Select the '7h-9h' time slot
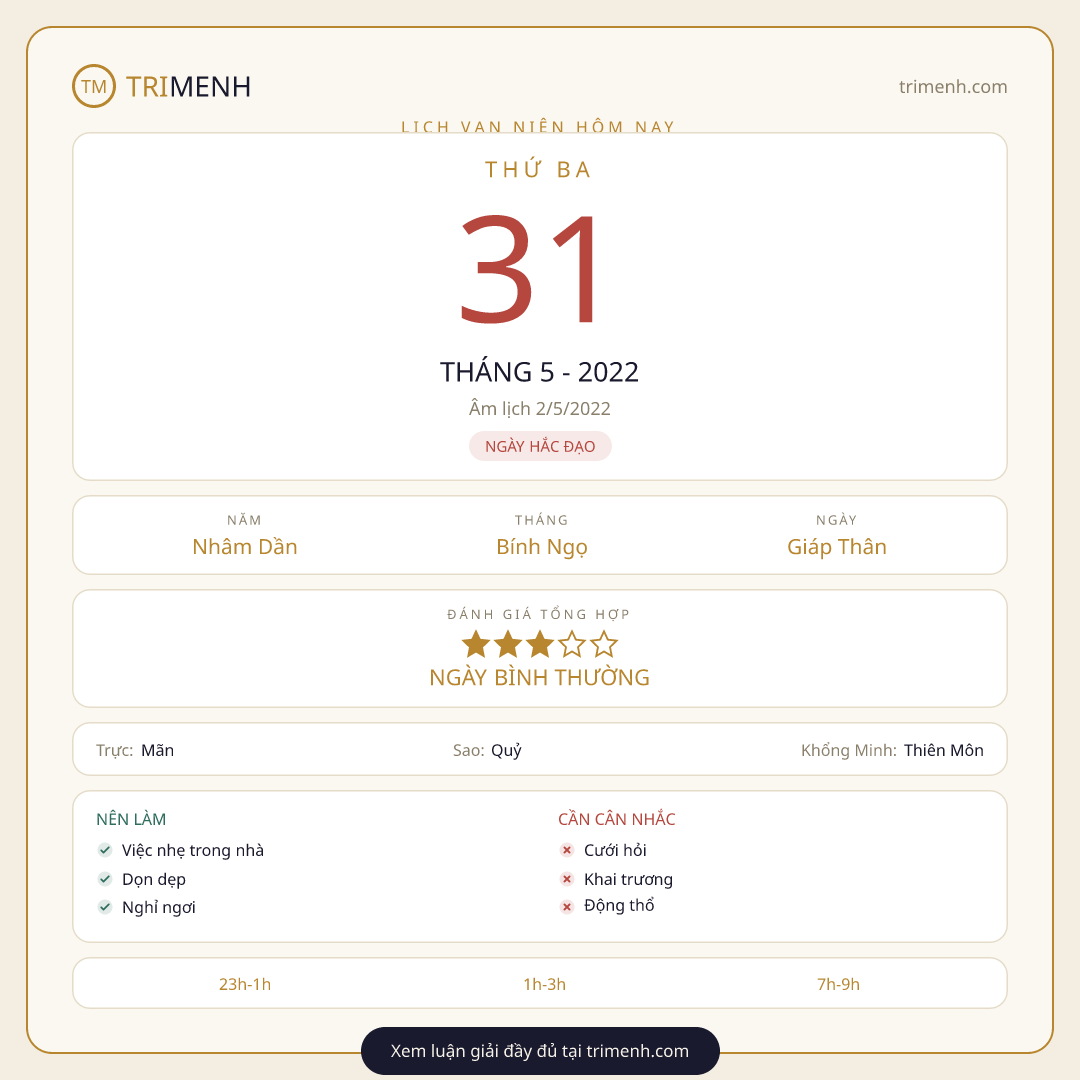Image resolution: width=1080 pixels, height=1080 pixels. (838, 984)
